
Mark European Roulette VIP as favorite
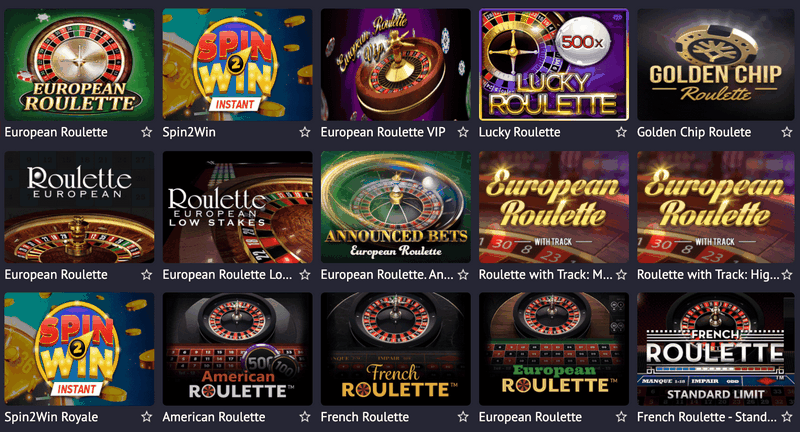coord(463,132)
